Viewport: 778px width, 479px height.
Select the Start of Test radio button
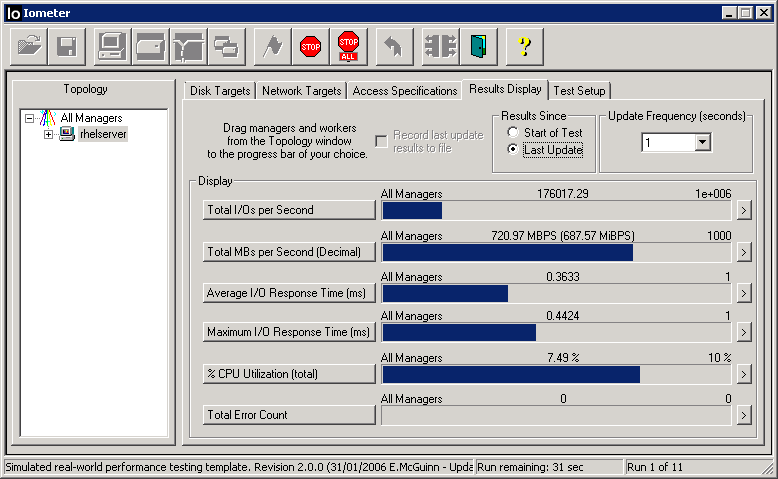513,132
